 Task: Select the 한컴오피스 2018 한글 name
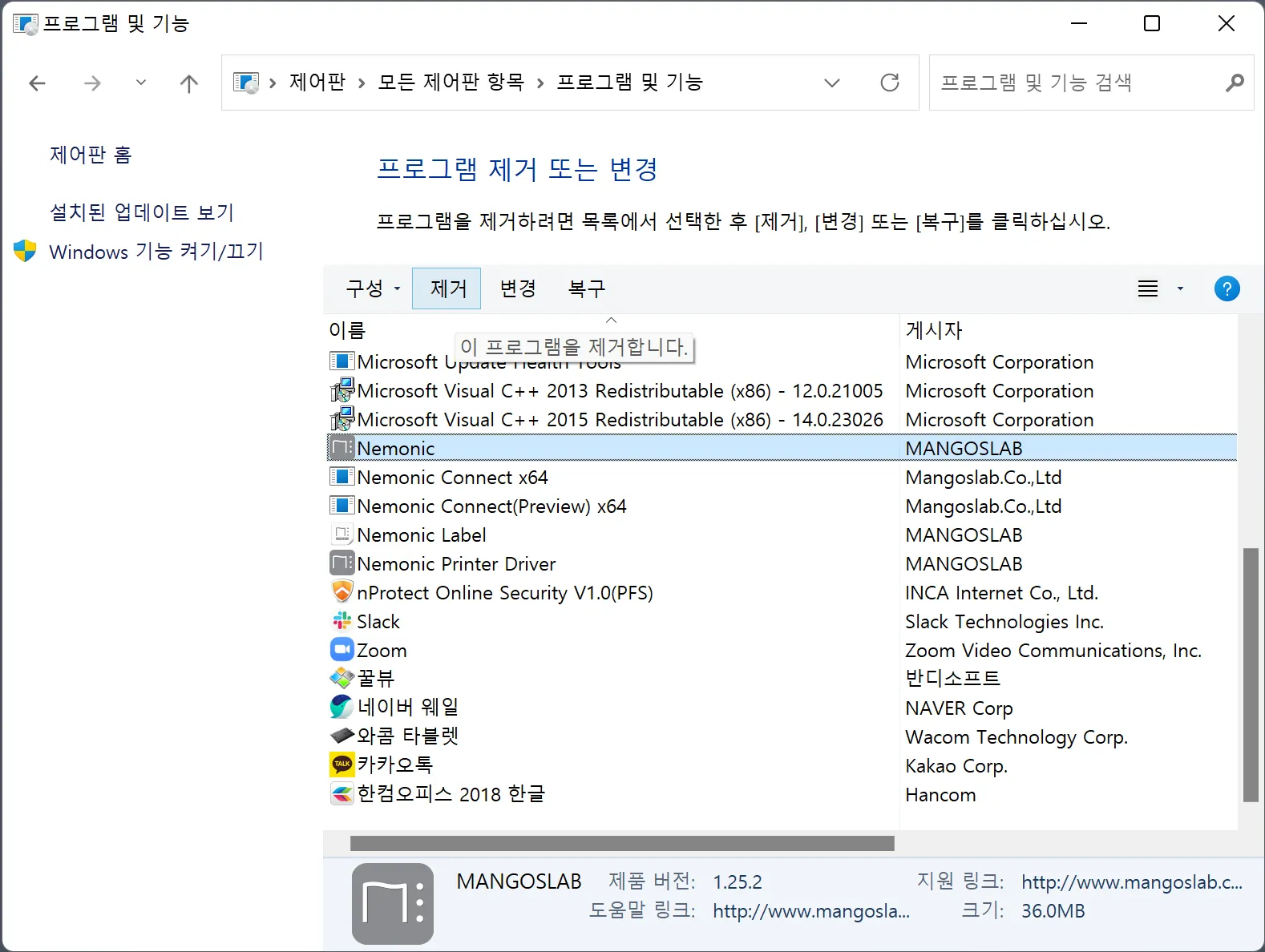click(451, 794)
